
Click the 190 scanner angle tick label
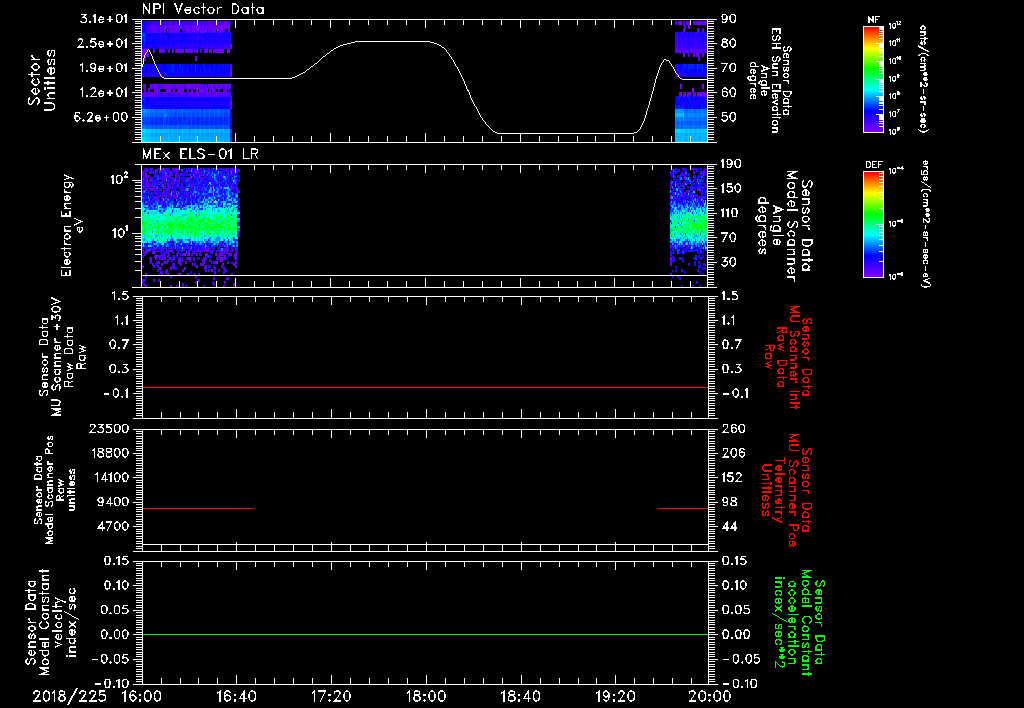click(x=732, y=164)
